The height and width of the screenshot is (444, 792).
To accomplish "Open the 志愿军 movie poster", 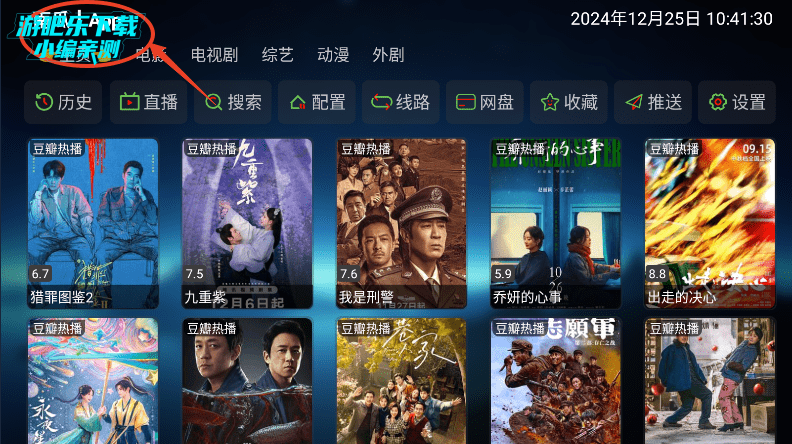I will (556, 381).
